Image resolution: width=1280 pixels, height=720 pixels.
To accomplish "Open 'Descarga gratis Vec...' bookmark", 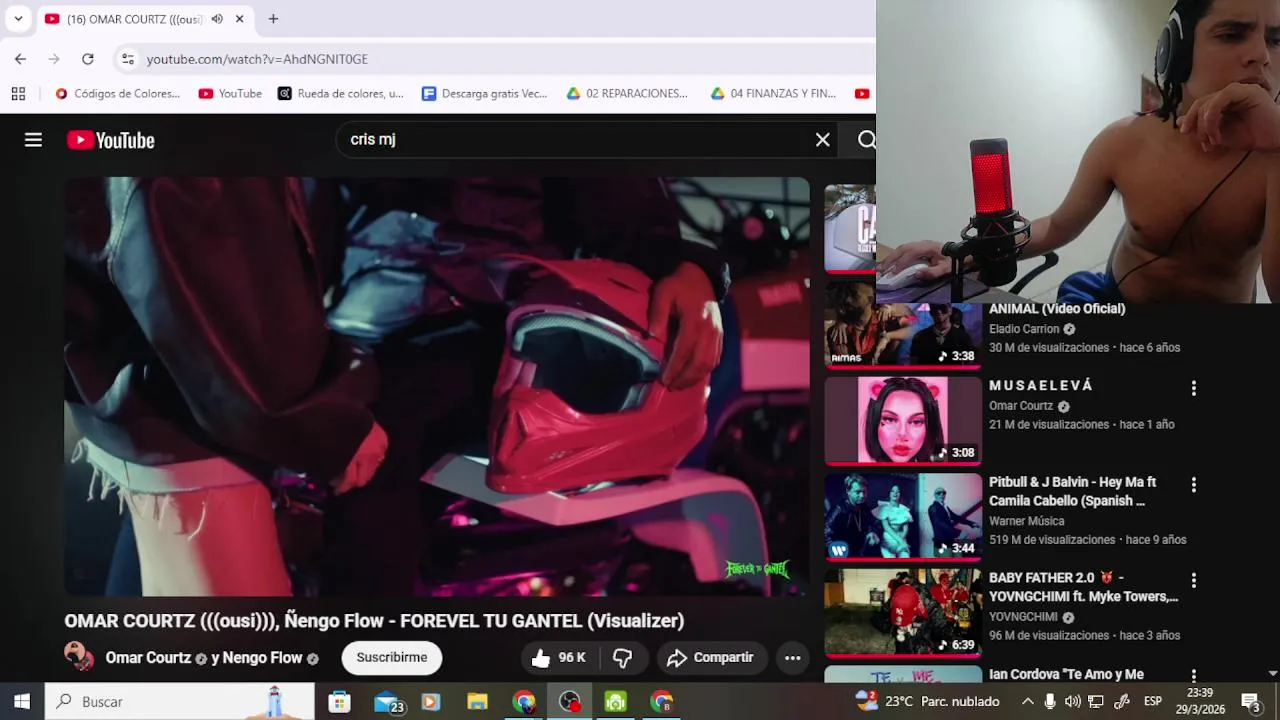I will click(x=484, y=94).
